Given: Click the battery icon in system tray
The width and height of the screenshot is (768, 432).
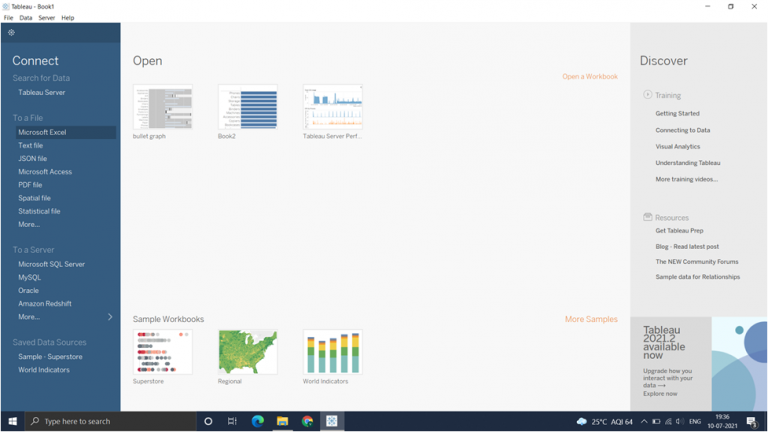Looking at the screenshot, I should pyautogui.click(x=656, y=422).
